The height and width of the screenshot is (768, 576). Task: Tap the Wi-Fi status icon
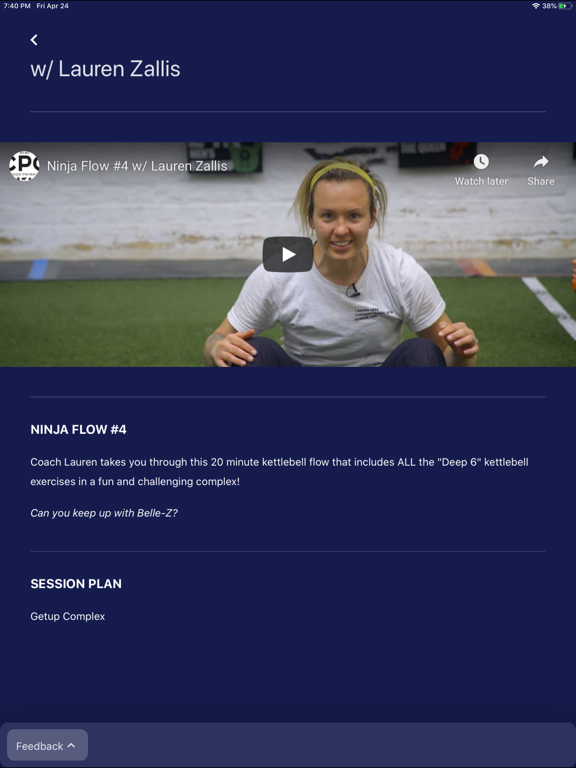536,6
